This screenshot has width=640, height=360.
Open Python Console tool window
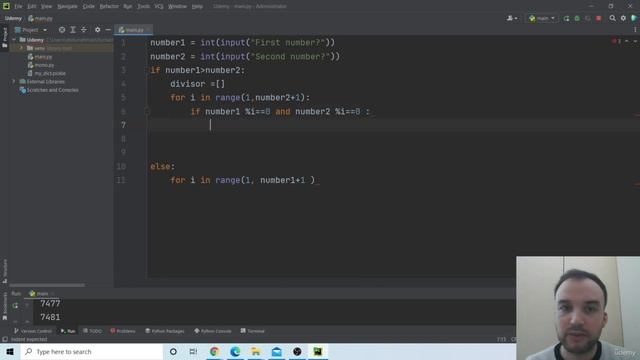tap(213, 331)
